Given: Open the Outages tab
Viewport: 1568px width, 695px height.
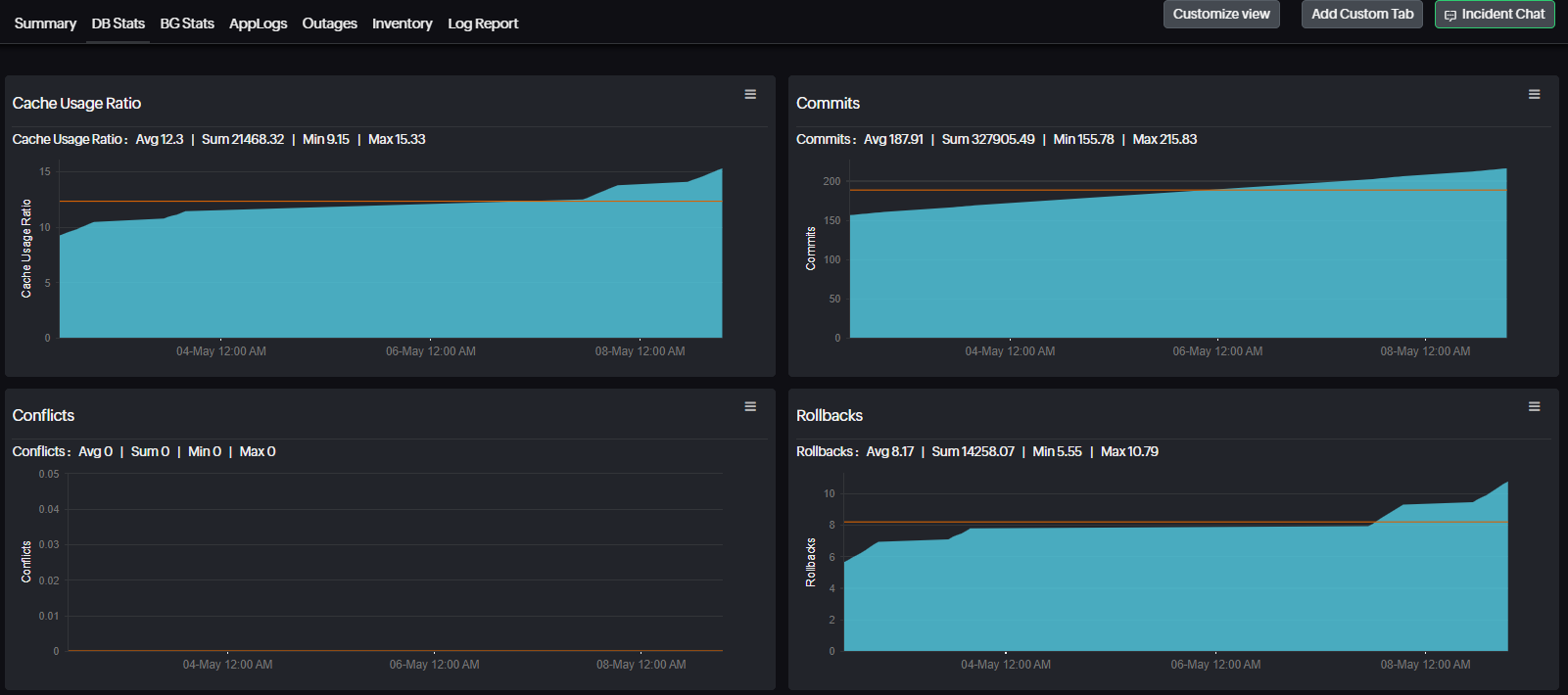Looking at the screenshot, I should (x=329, y=23).
